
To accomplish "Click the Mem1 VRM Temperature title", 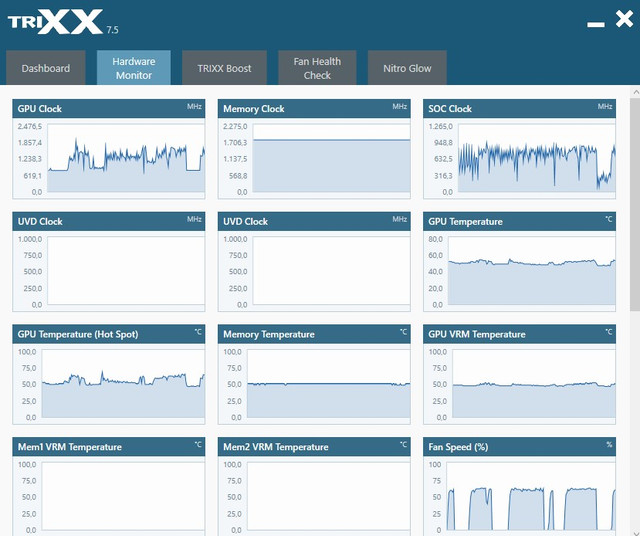I will click(x=70, y=447).
